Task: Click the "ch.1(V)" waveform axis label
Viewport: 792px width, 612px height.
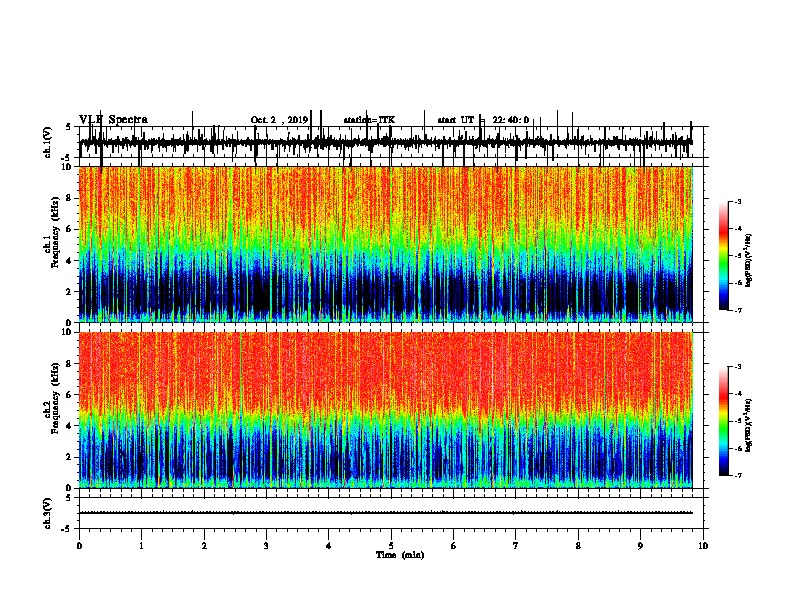Action: click(x=48, y=142)
